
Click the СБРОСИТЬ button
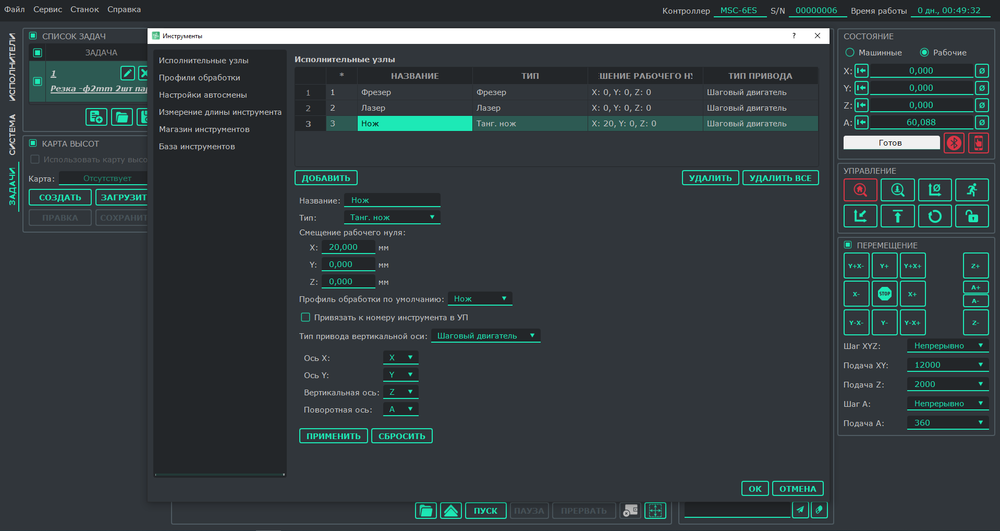(x=402, y=436)
